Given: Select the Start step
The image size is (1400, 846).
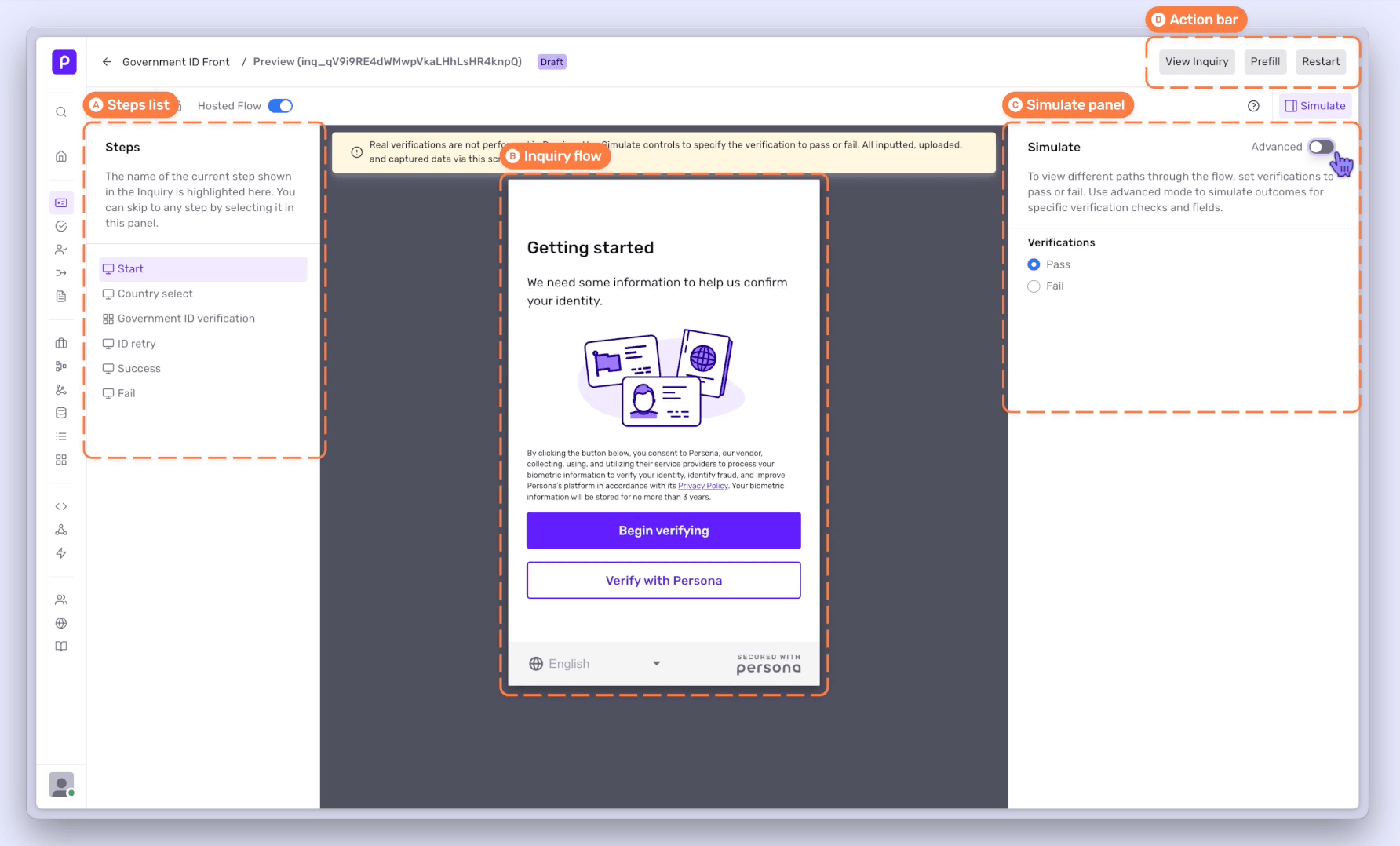Looking at the screenshot, I should (203, 269).
